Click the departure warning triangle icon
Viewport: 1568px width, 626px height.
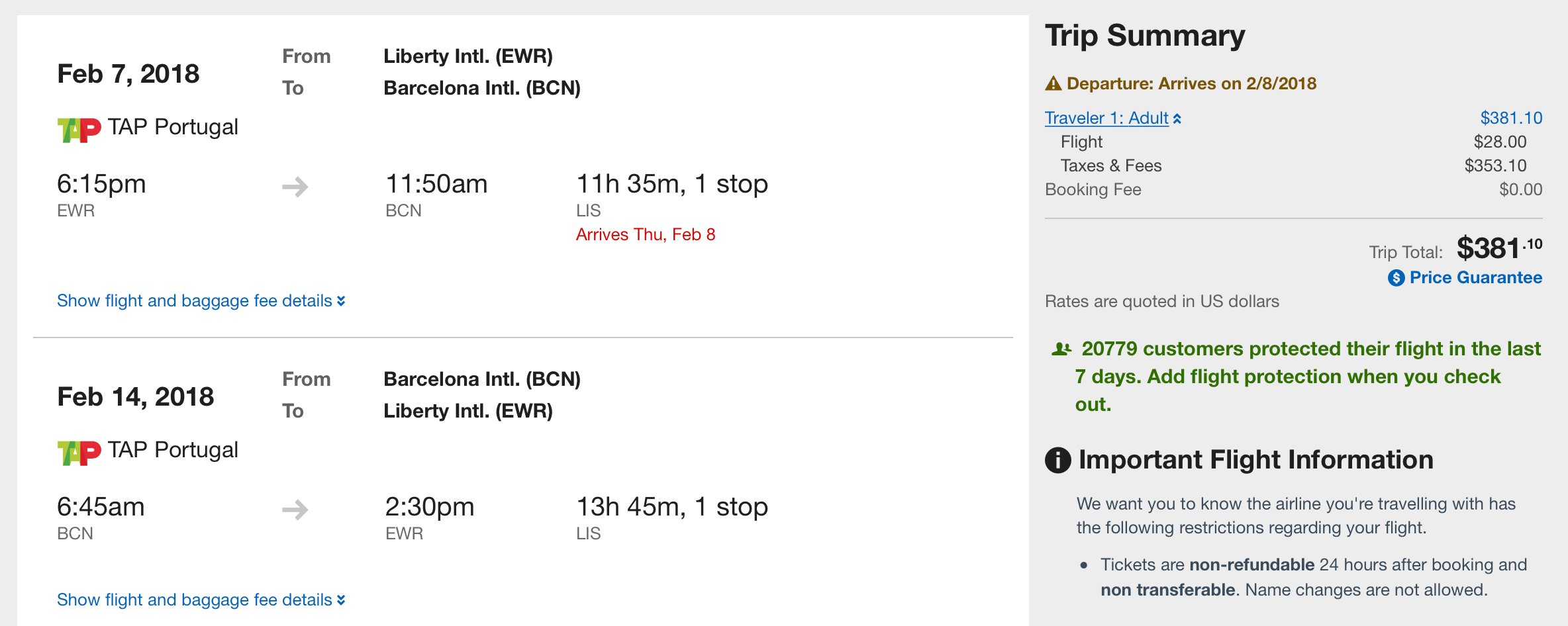(1053, 84)
